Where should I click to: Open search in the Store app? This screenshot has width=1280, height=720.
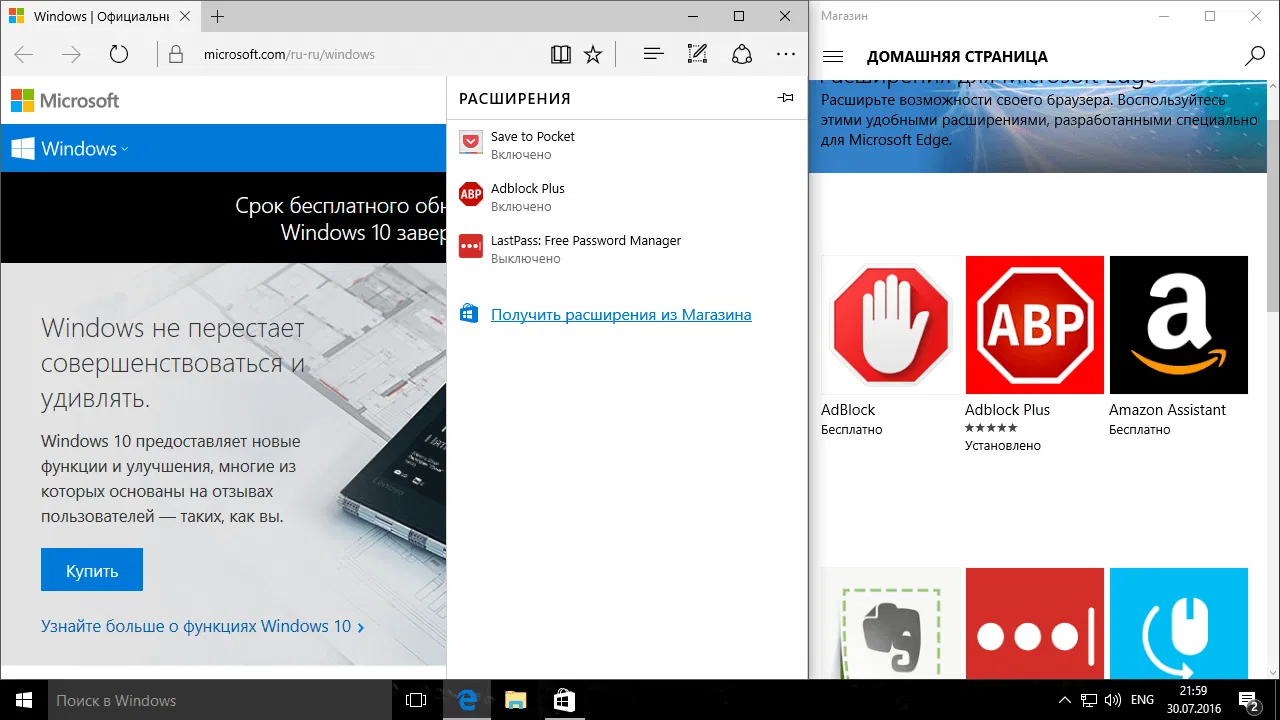pos(1255,56)
